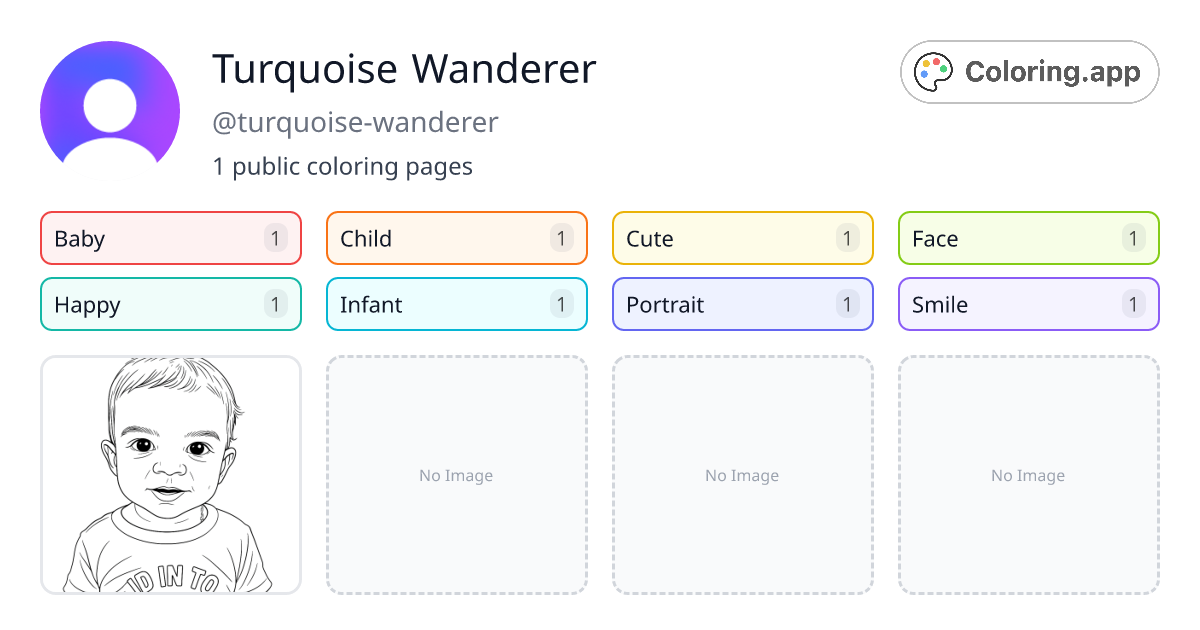Enable the Infant tag filter
This screenshot has width=1200, height=630.
tap(456, 304)
